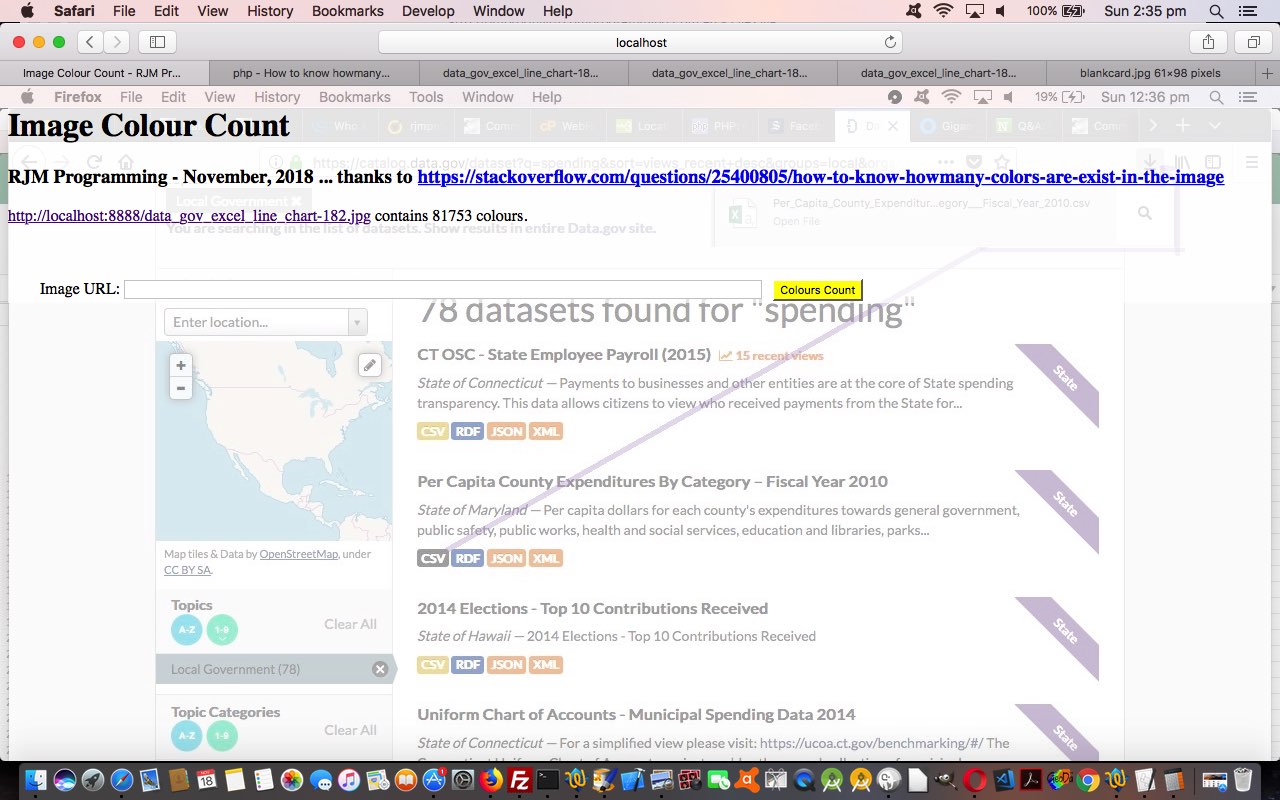Launch Firefox from the Dock

(x=493, y=780)
